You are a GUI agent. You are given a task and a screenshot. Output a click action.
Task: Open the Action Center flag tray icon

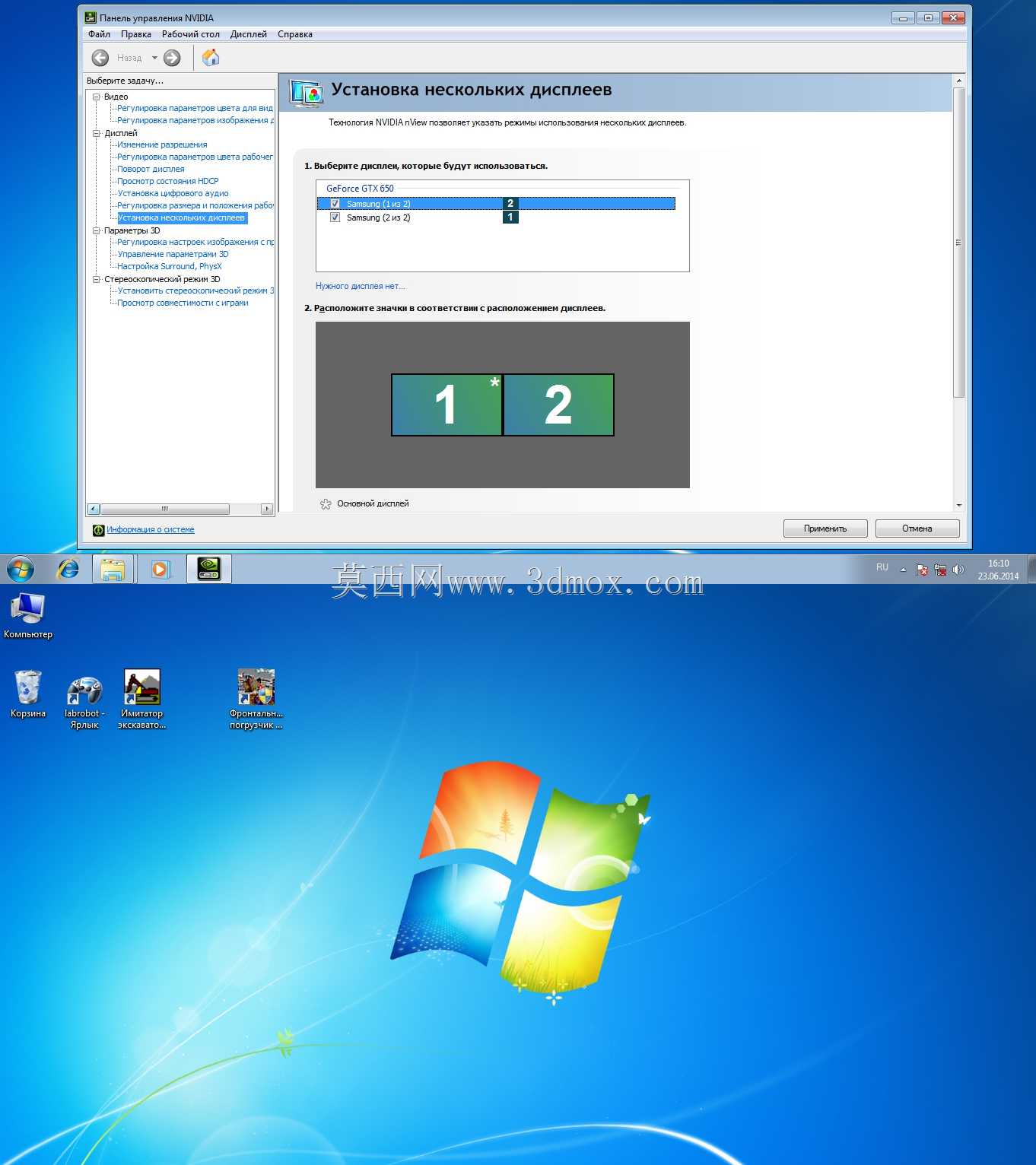(922, 570)
